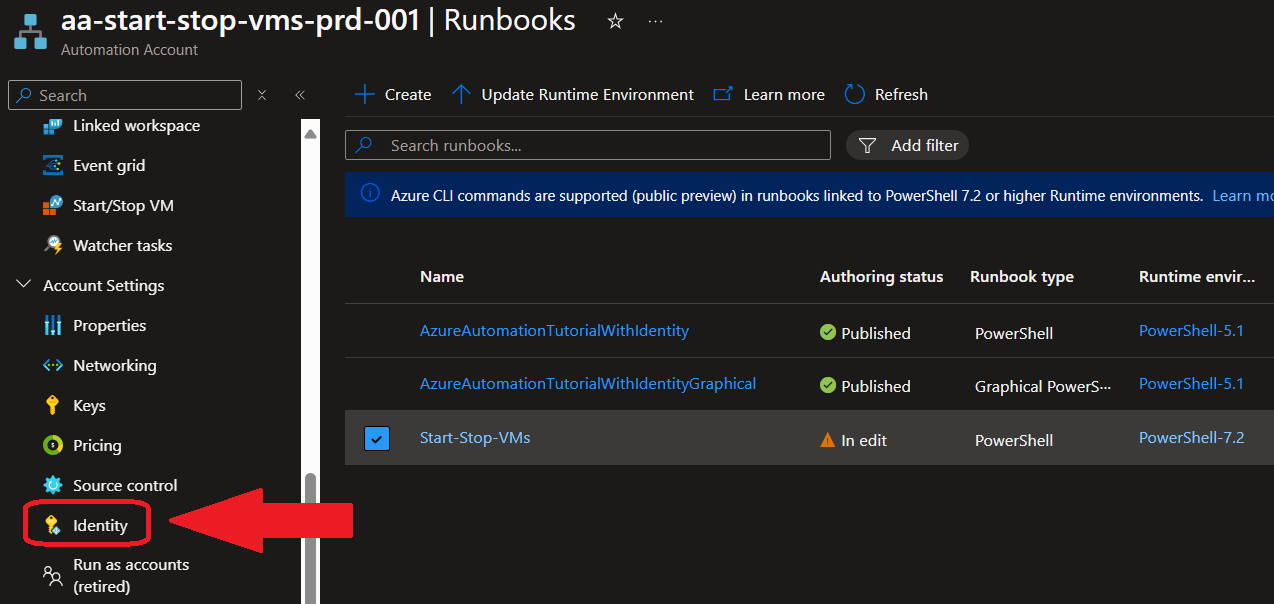Focus the Search runbooks field
This screenshot has height=604, width=1274.
600,145
